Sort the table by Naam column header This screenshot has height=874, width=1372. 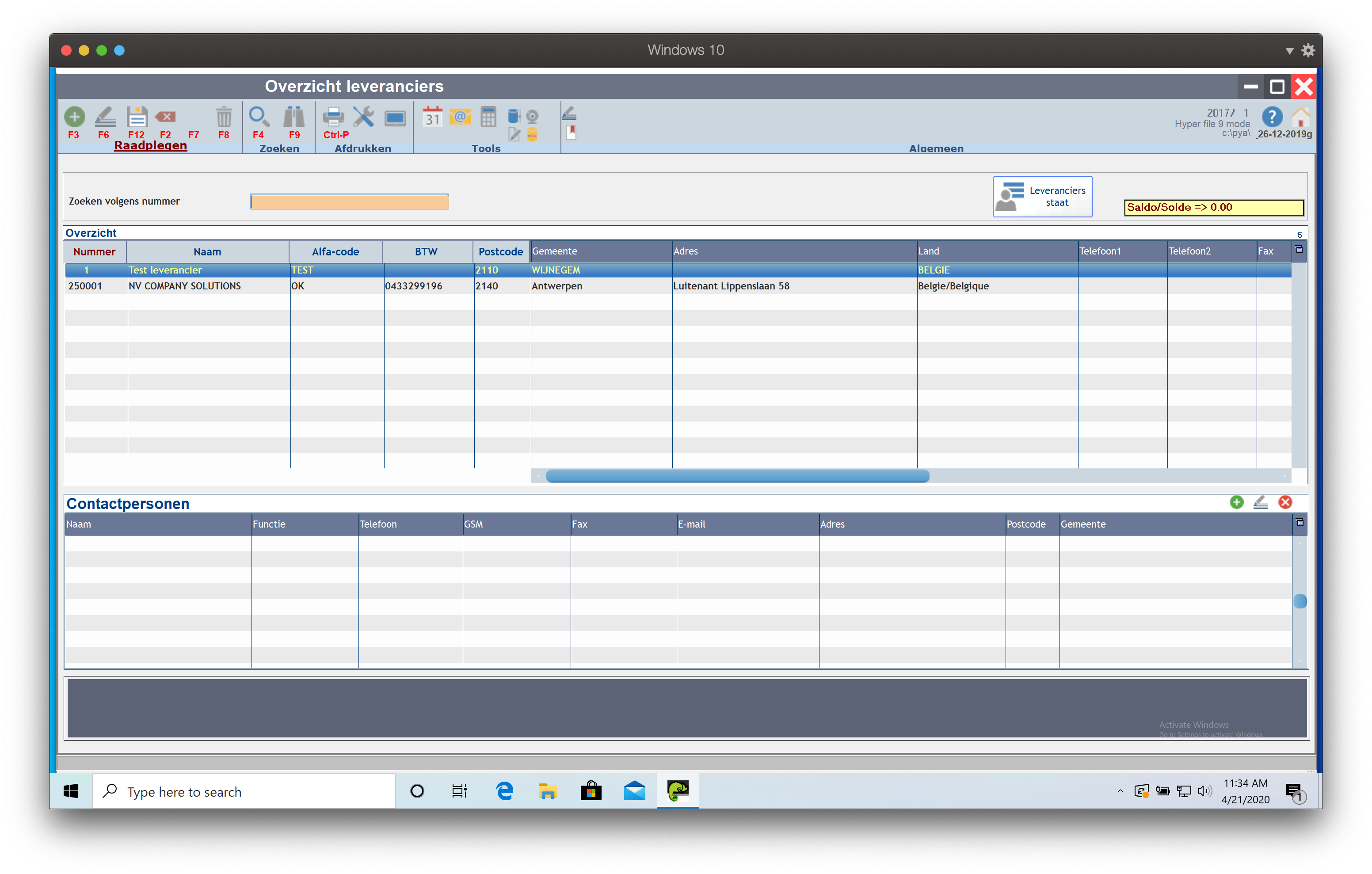(x=207, y=252)
